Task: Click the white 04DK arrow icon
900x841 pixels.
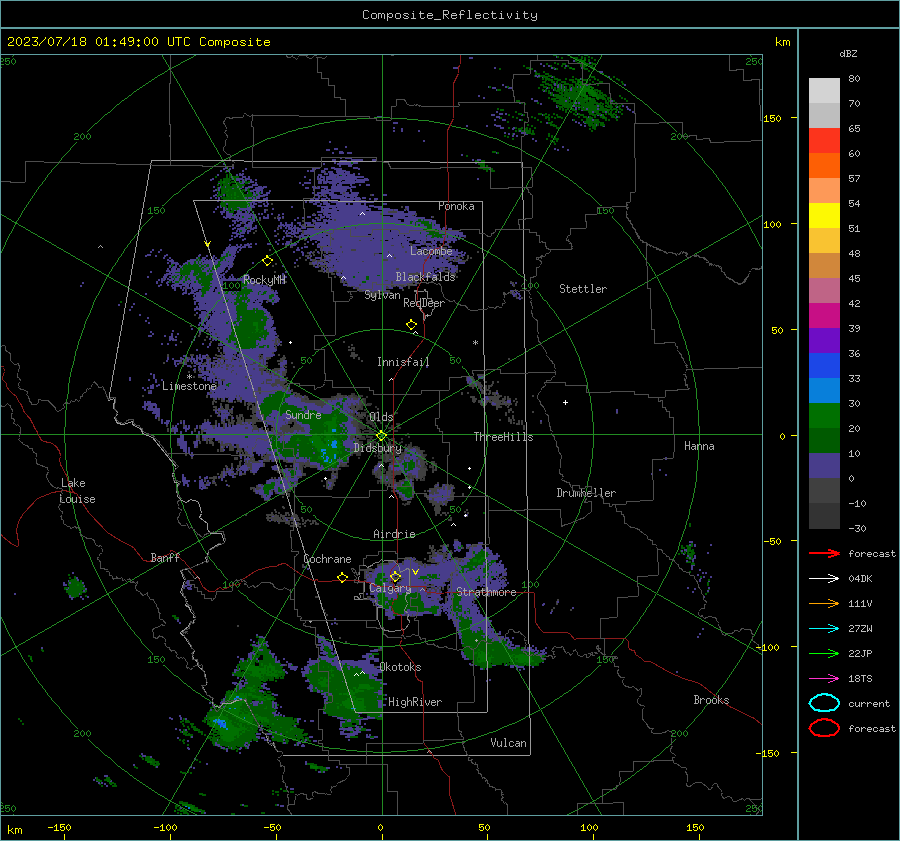Action: click(824, 579)
